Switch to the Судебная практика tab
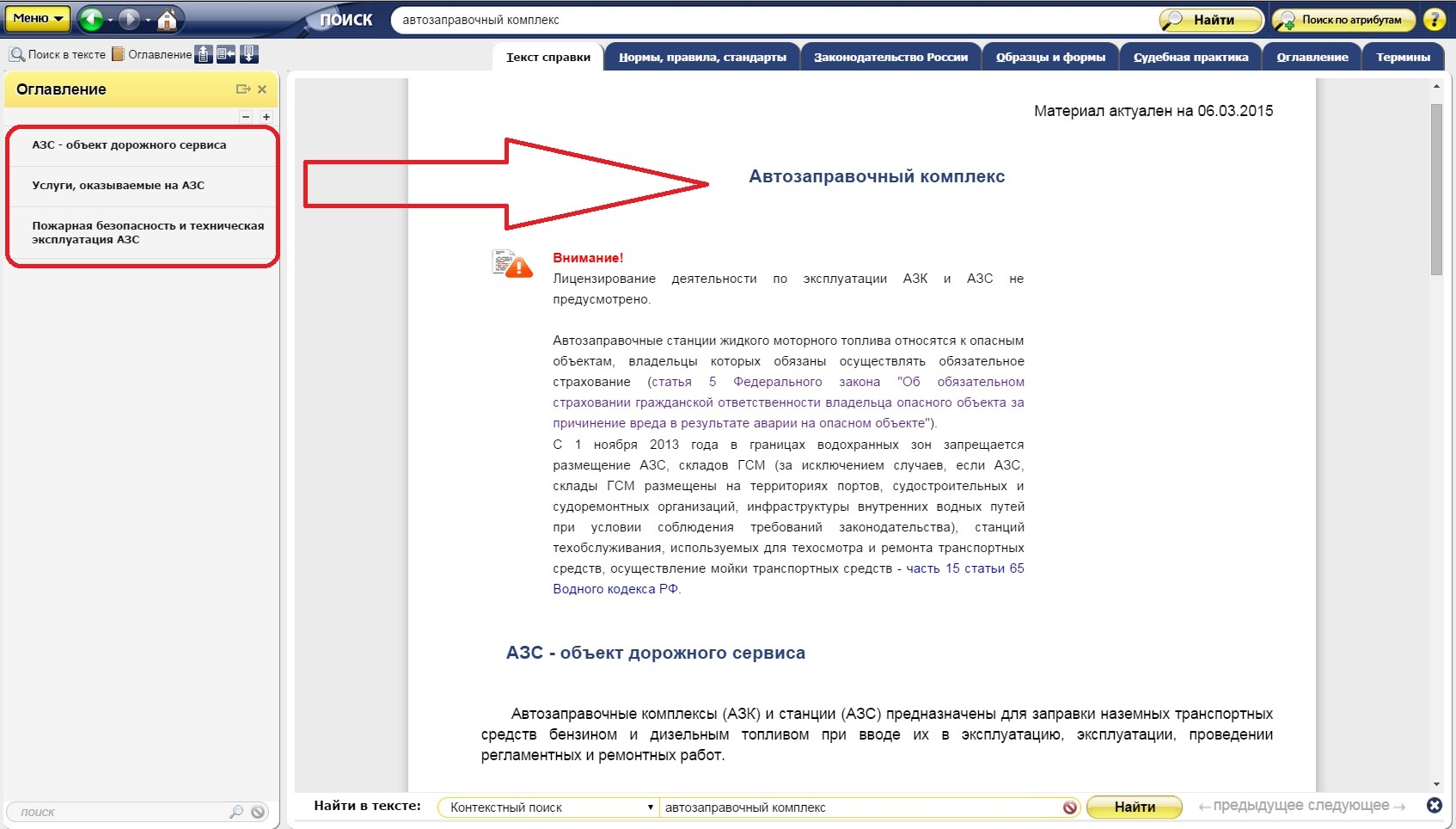 pos(1190,57)
